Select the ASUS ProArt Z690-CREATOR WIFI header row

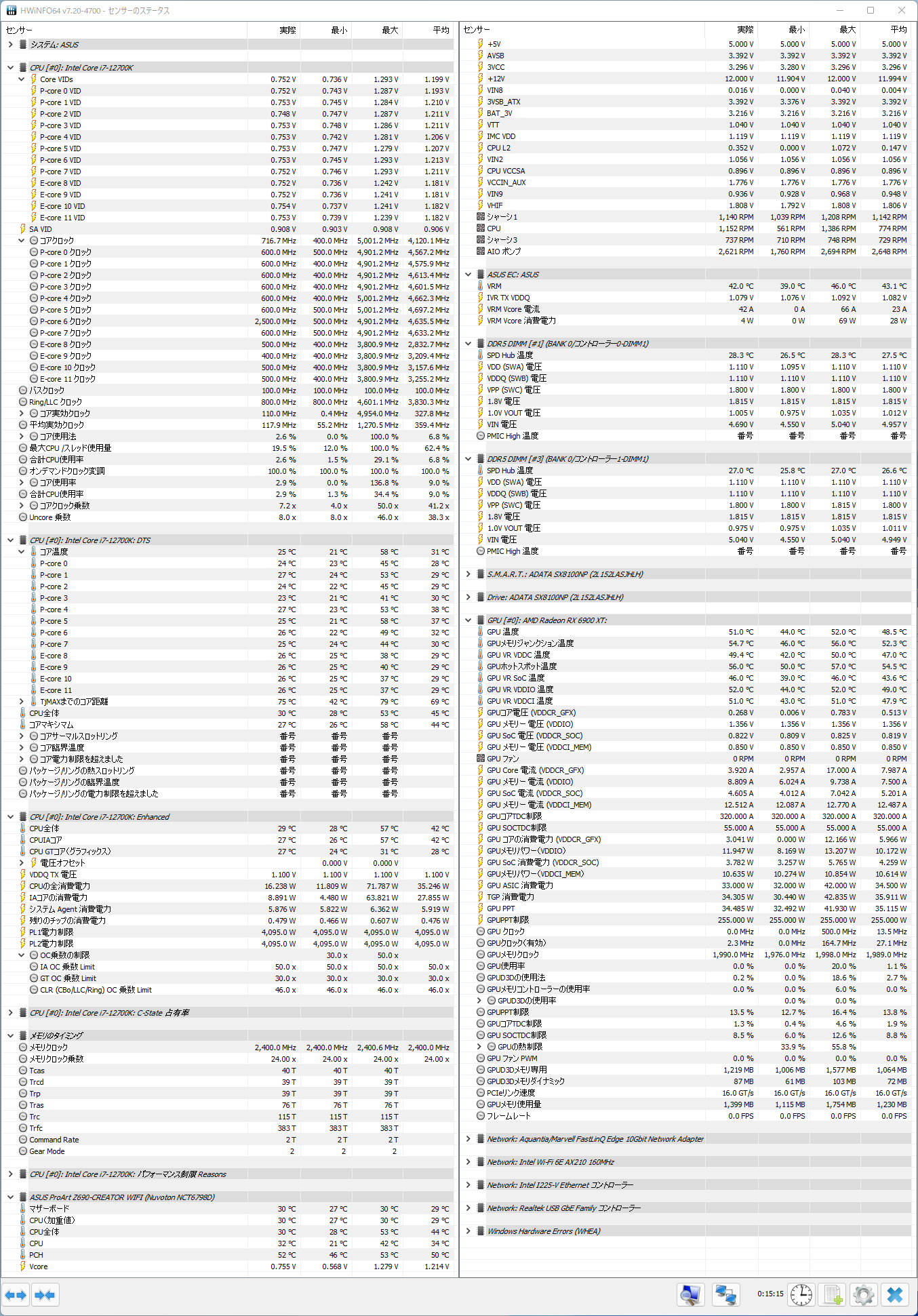pos(227,1197)
